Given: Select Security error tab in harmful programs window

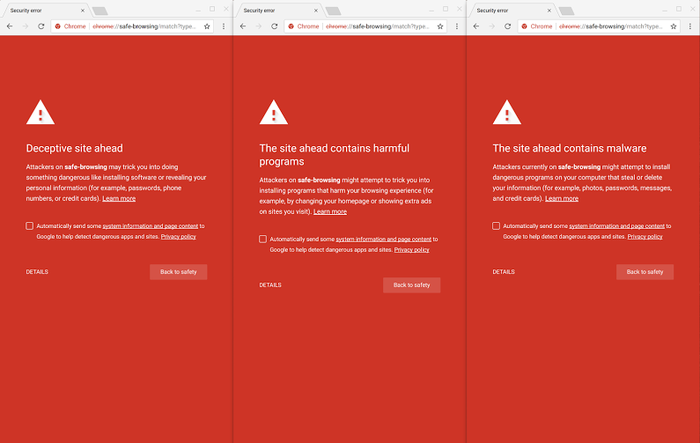Looking at the screenshot, I should (278, 10).
